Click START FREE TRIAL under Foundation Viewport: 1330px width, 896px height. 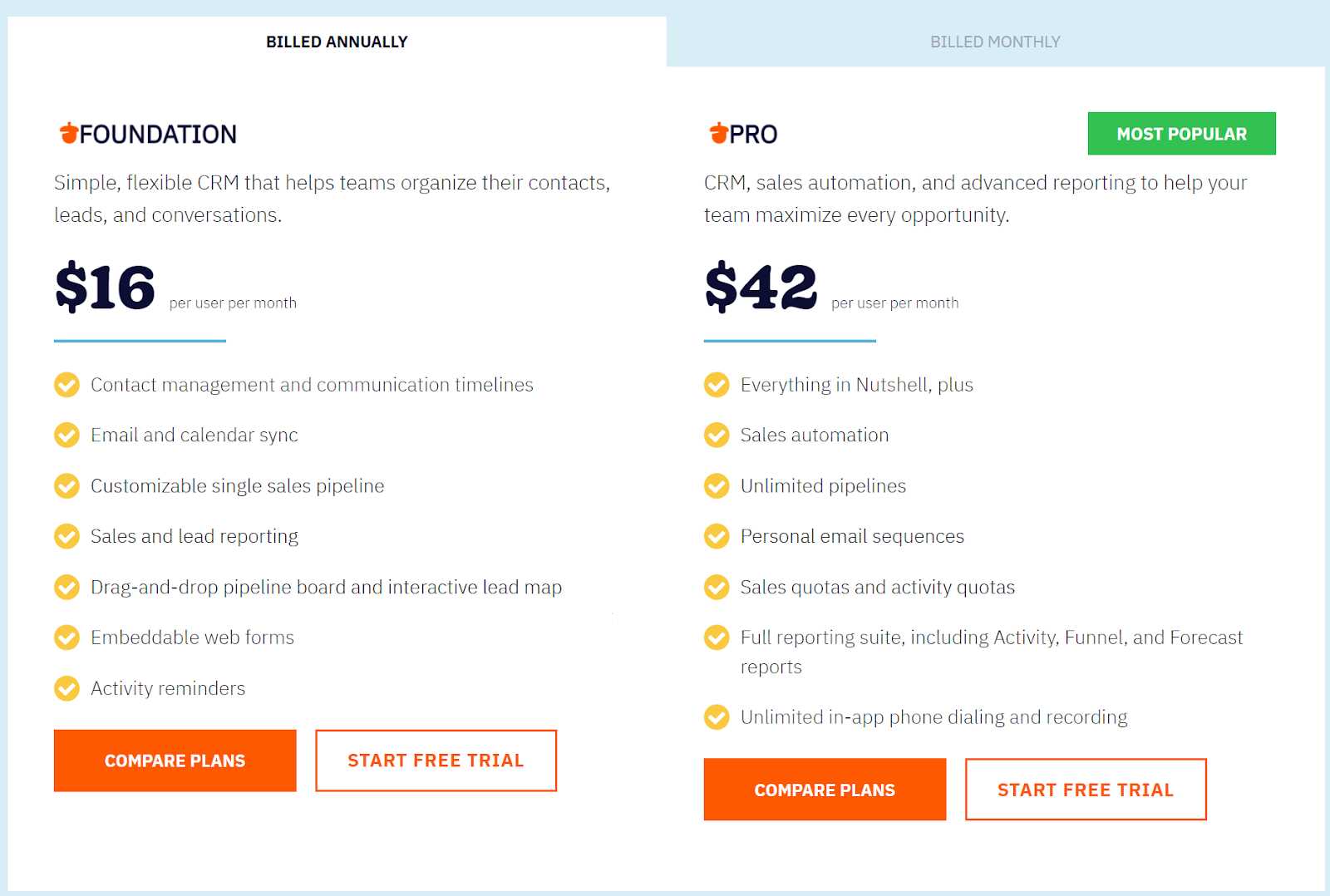point(436,760)
